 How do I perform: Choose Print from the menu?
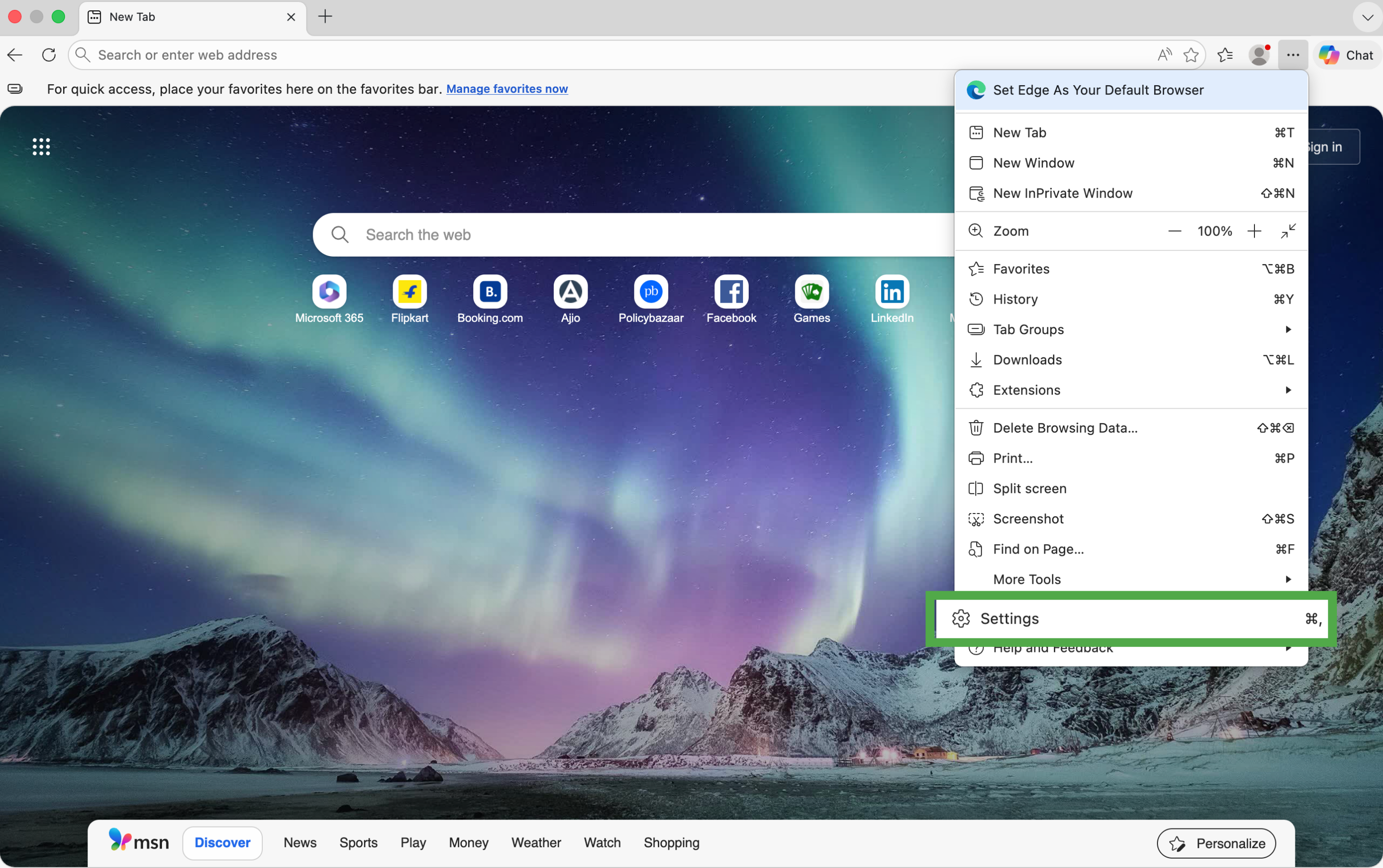coord(1131,458)
